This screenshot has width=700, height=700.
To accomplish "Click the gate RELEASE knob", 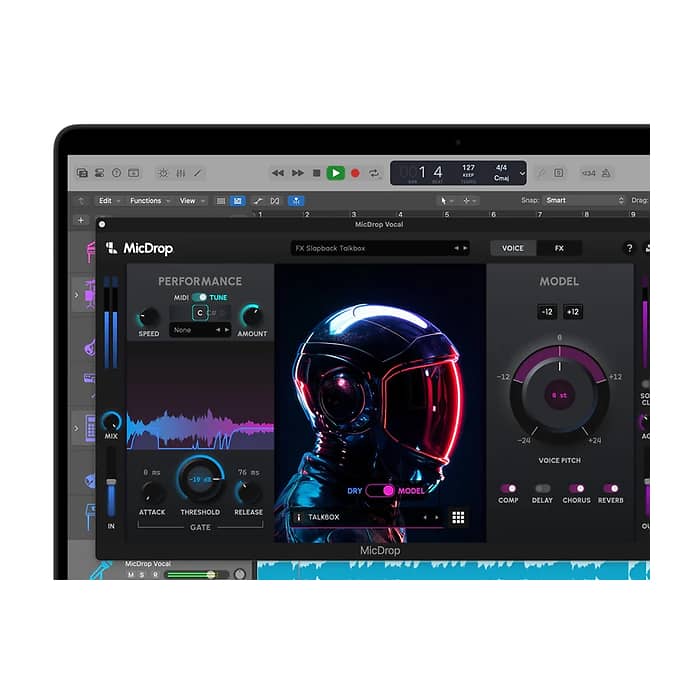I will coord(248,493).
